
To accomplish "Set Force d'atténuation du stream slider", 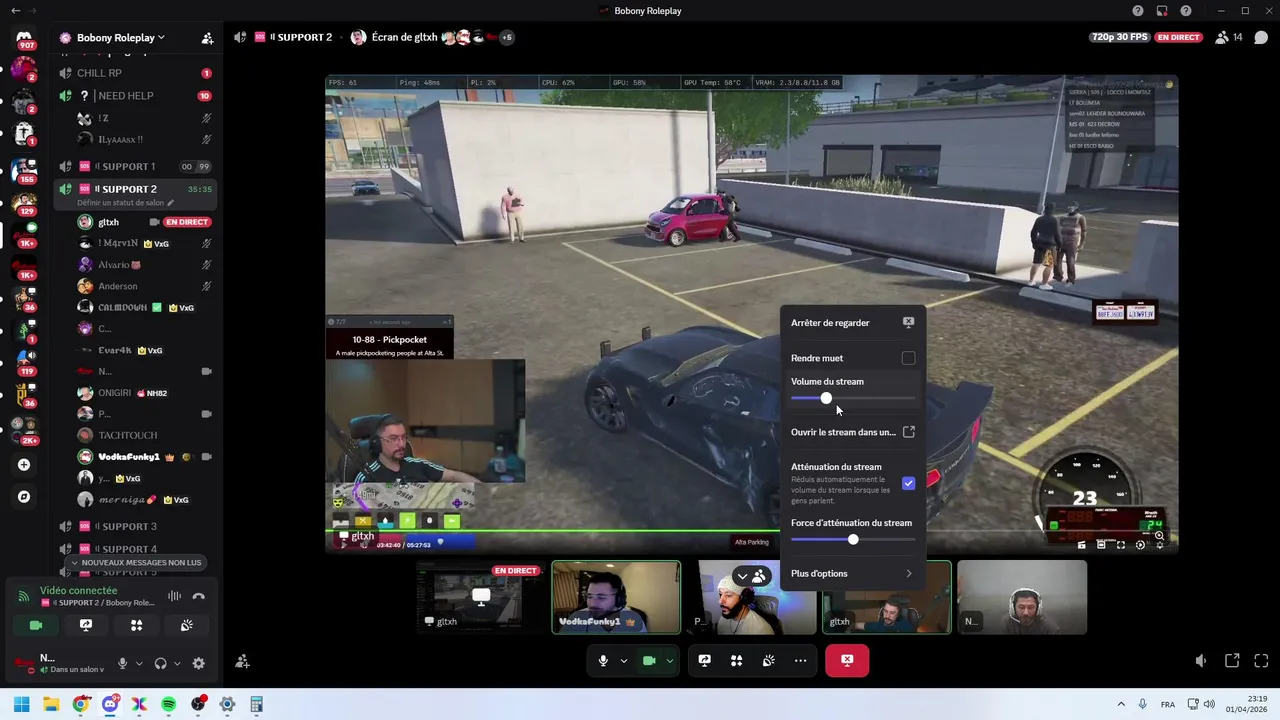I will click(852, 540).
